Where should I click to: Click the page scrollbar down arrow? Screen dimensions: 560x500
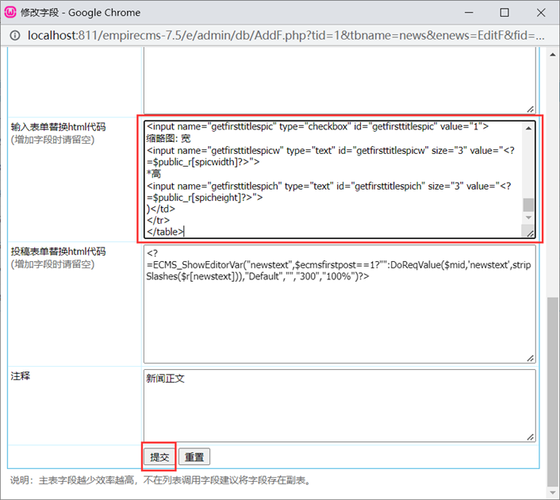(552, 493)
